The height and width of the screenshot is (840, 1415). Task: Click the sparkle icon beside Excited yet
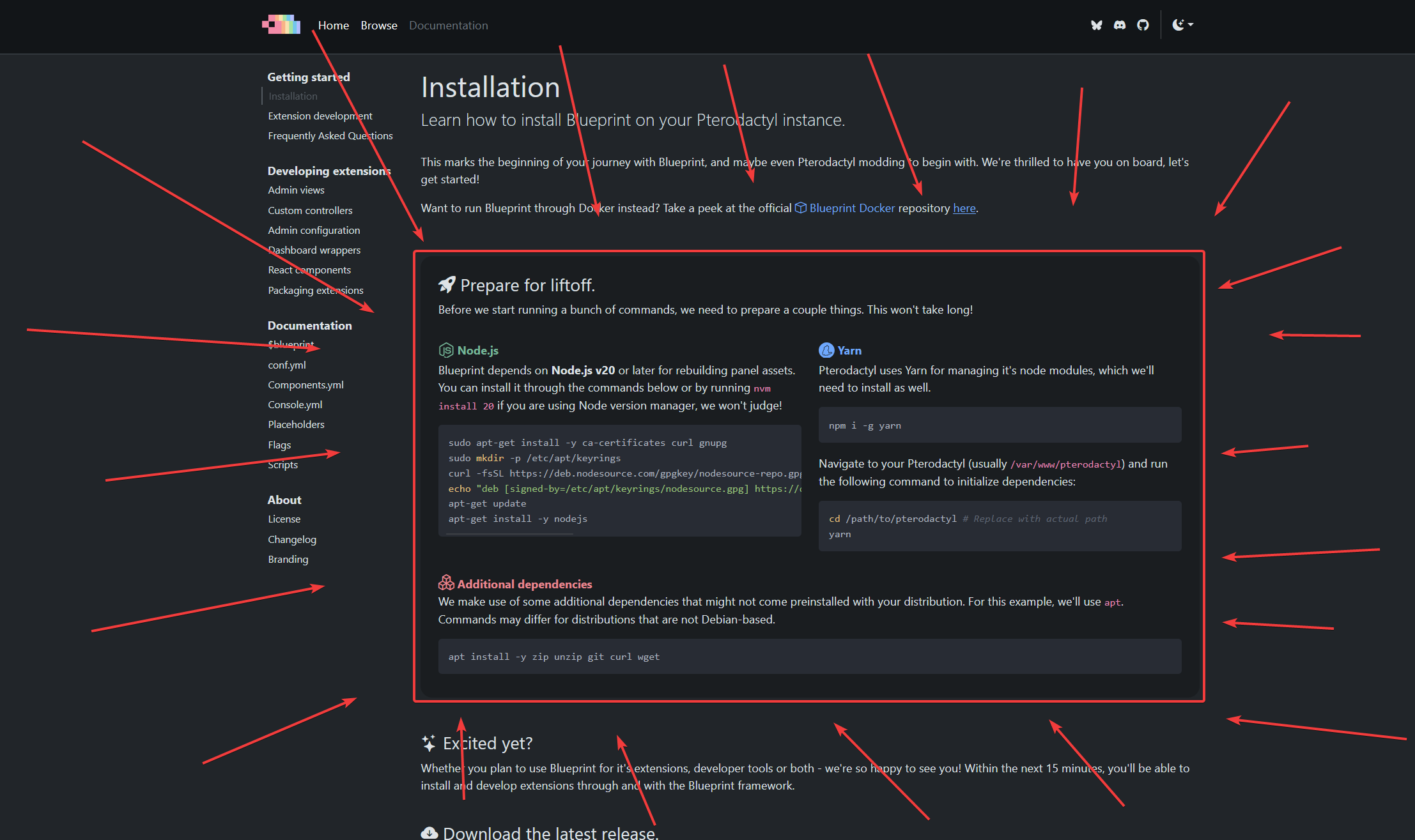tap(429, 743)
